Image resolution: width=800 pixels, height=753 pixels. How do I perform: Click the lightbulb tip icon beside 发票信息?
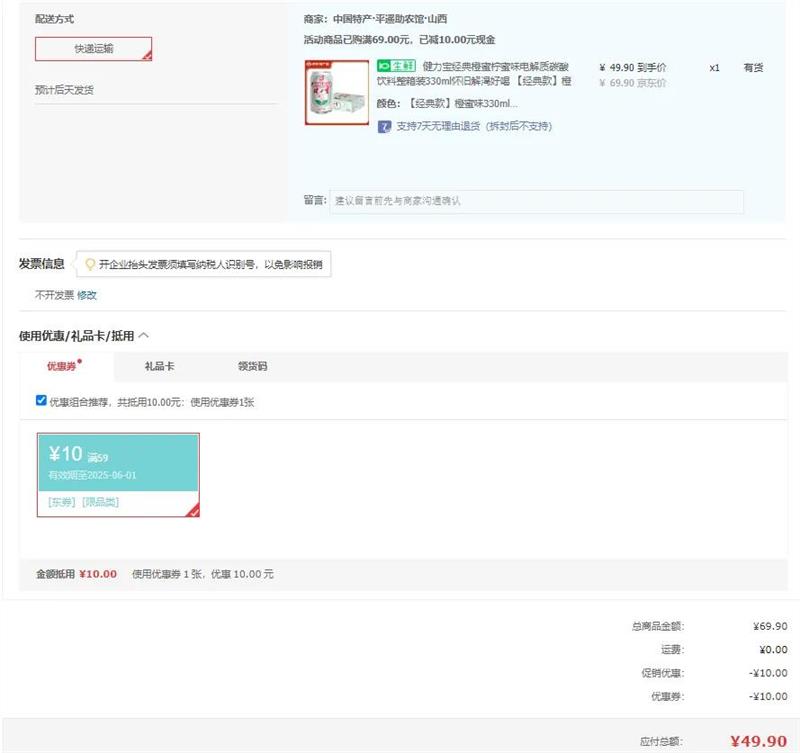click(90, 265)
